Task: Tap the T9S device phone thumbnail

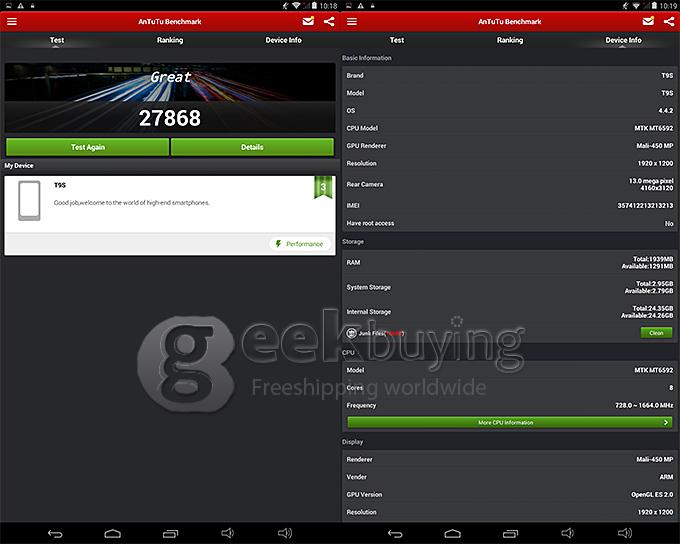Action: point(29,200)
